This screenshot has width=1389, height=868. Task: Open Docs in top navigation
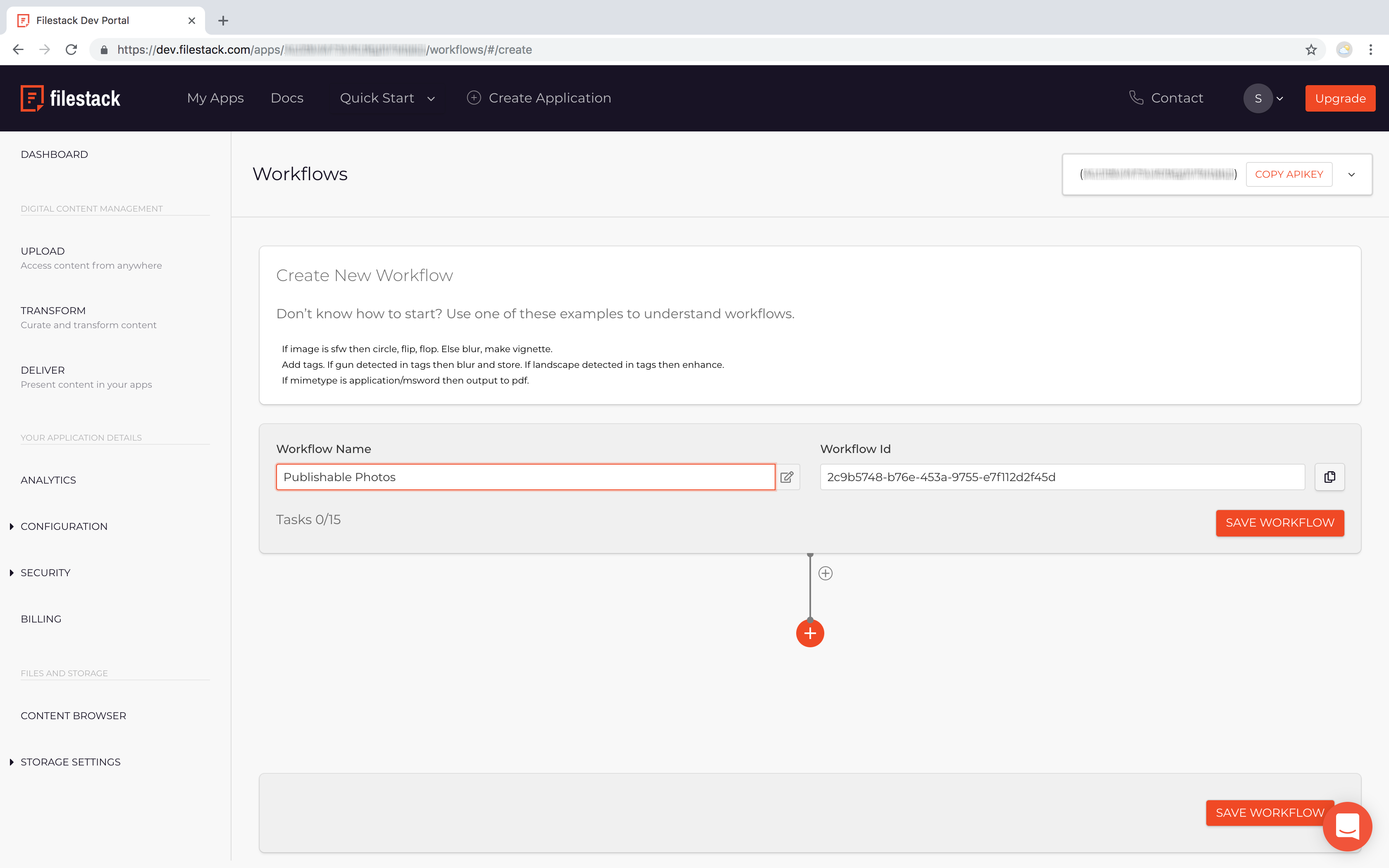pyautogui.click(x=287, y=98)
